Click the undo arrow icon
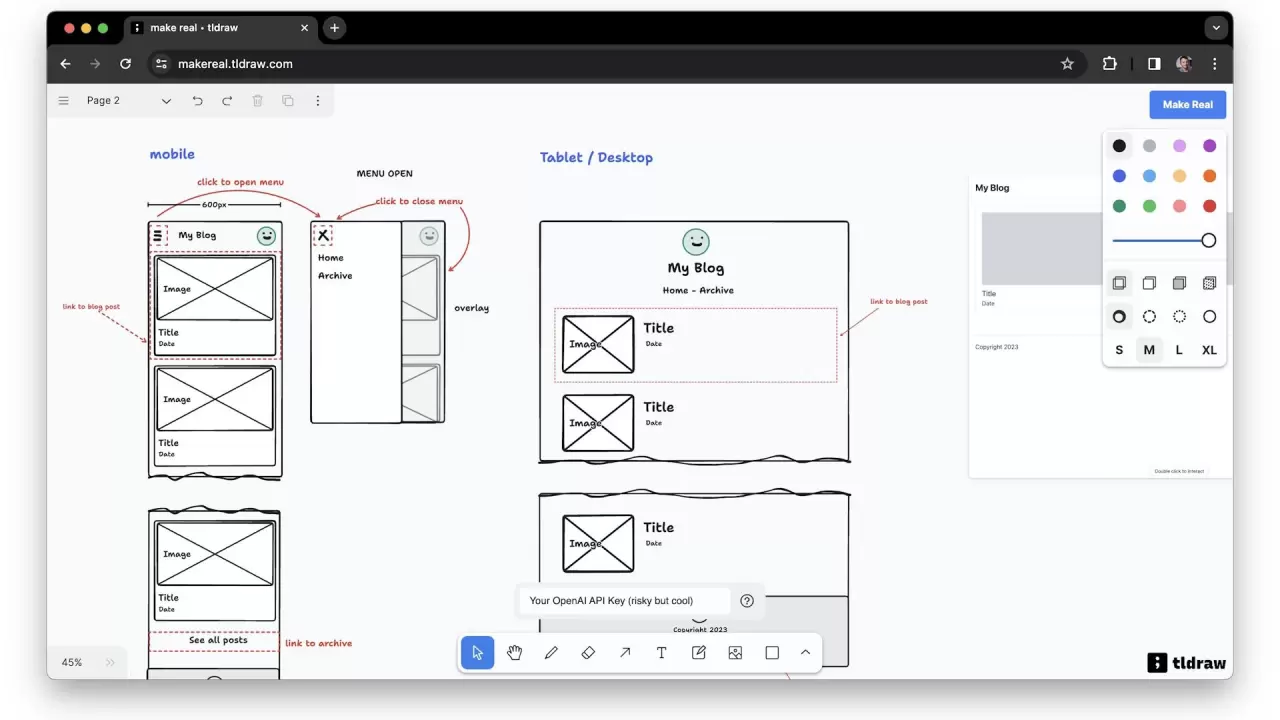The height and width of the screenshot is (720, 1280). pyautogui.click(x=197, y=101)
